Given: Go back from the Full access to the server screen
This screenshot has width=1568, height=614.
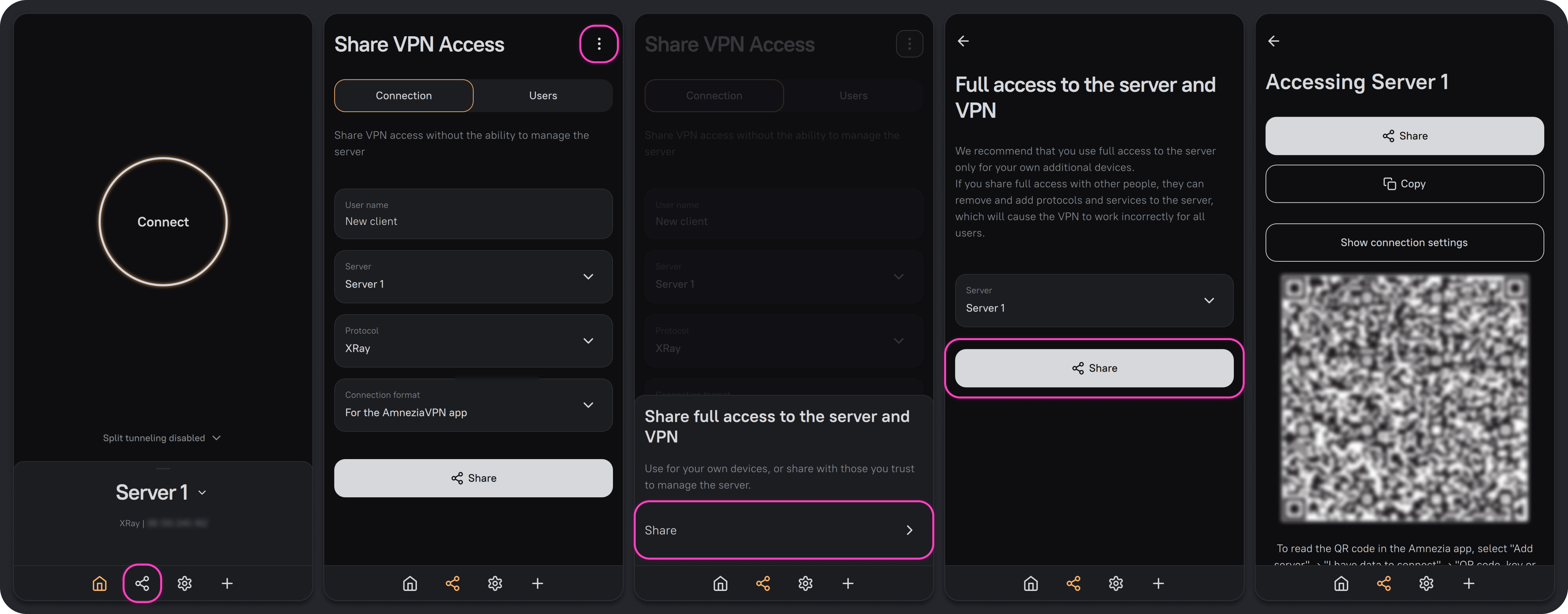Looking at the screenshot, I should coord(963,42).
